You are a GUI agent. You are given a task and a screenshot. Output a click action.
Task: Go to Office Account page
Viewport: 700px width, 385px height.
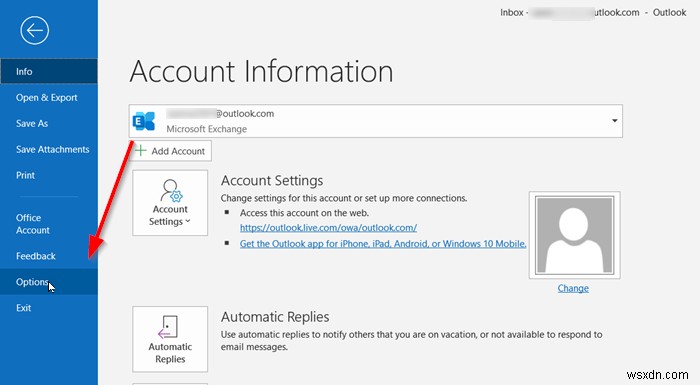tap(49, 224)
